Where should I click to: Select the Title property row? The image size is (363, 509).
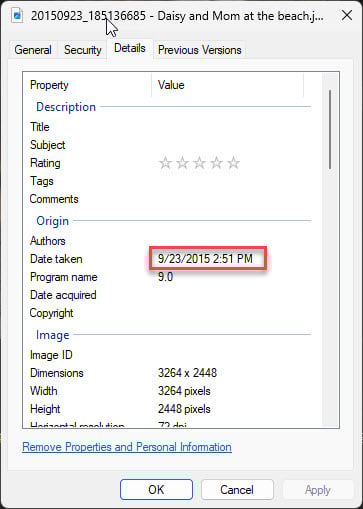[170, 127]
